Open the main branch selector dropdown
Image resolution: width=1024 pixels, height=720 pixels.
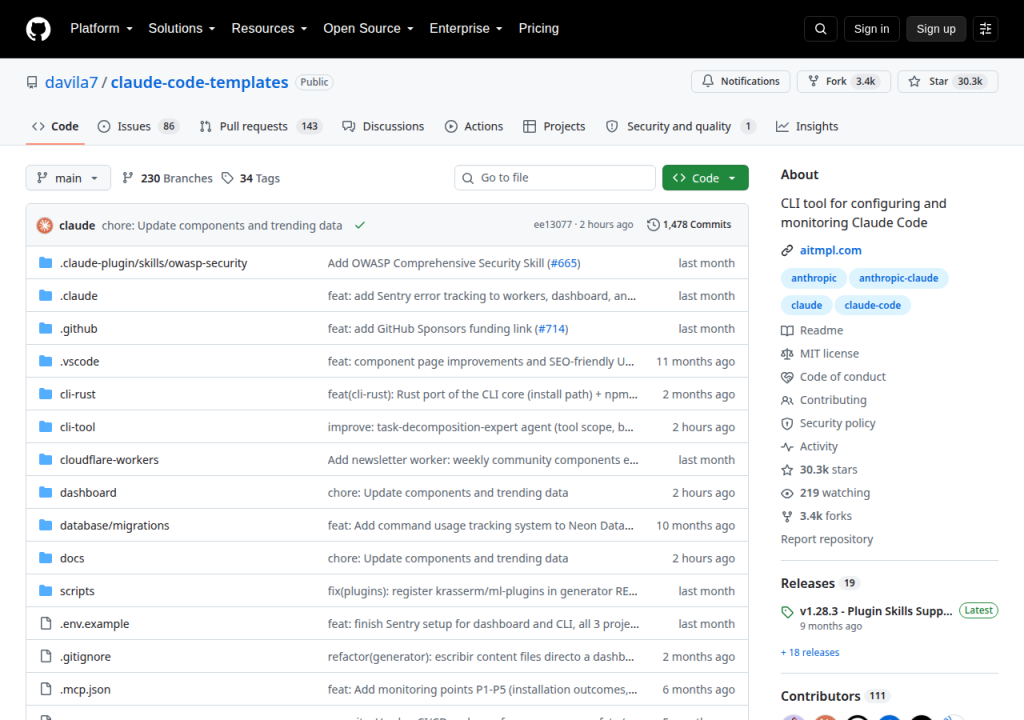[68, 178]
